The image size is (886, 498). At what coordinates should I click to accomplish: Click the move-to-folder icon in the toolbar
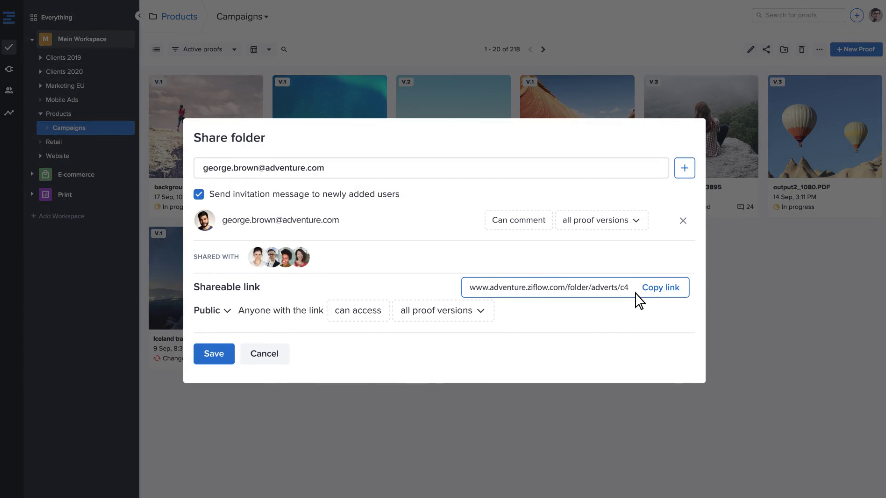coord(784,49)
